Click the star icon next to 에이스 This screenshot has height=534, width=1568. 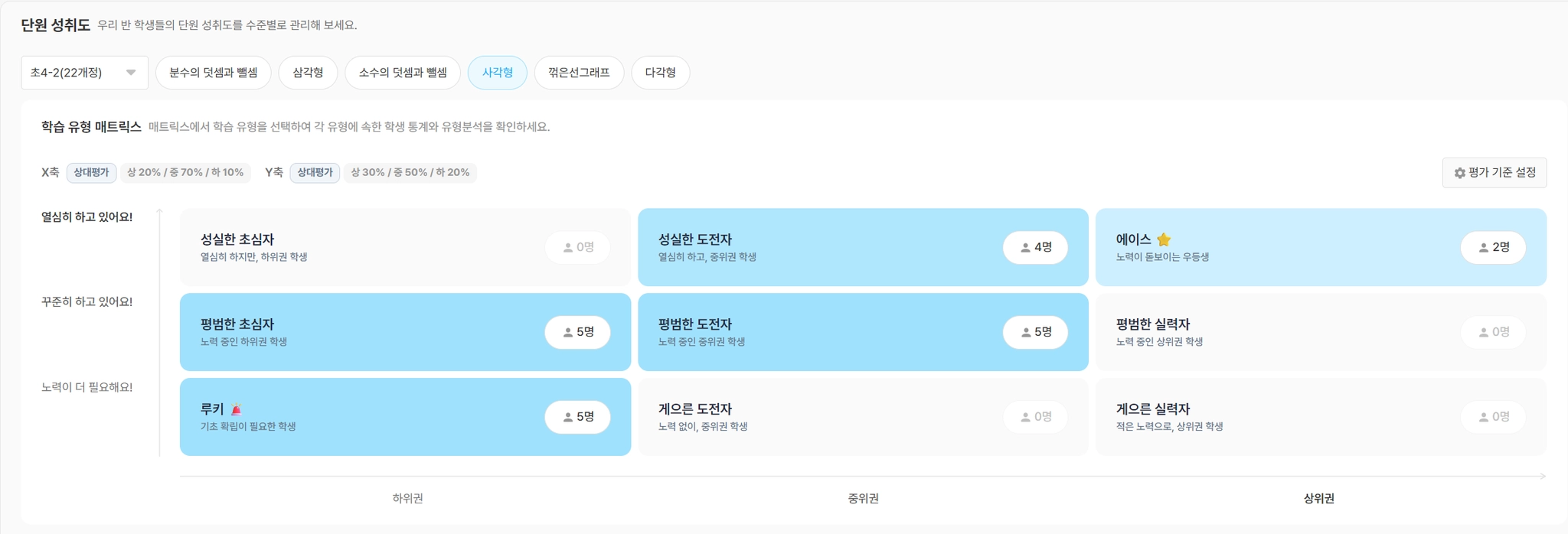coord(1164,239)
